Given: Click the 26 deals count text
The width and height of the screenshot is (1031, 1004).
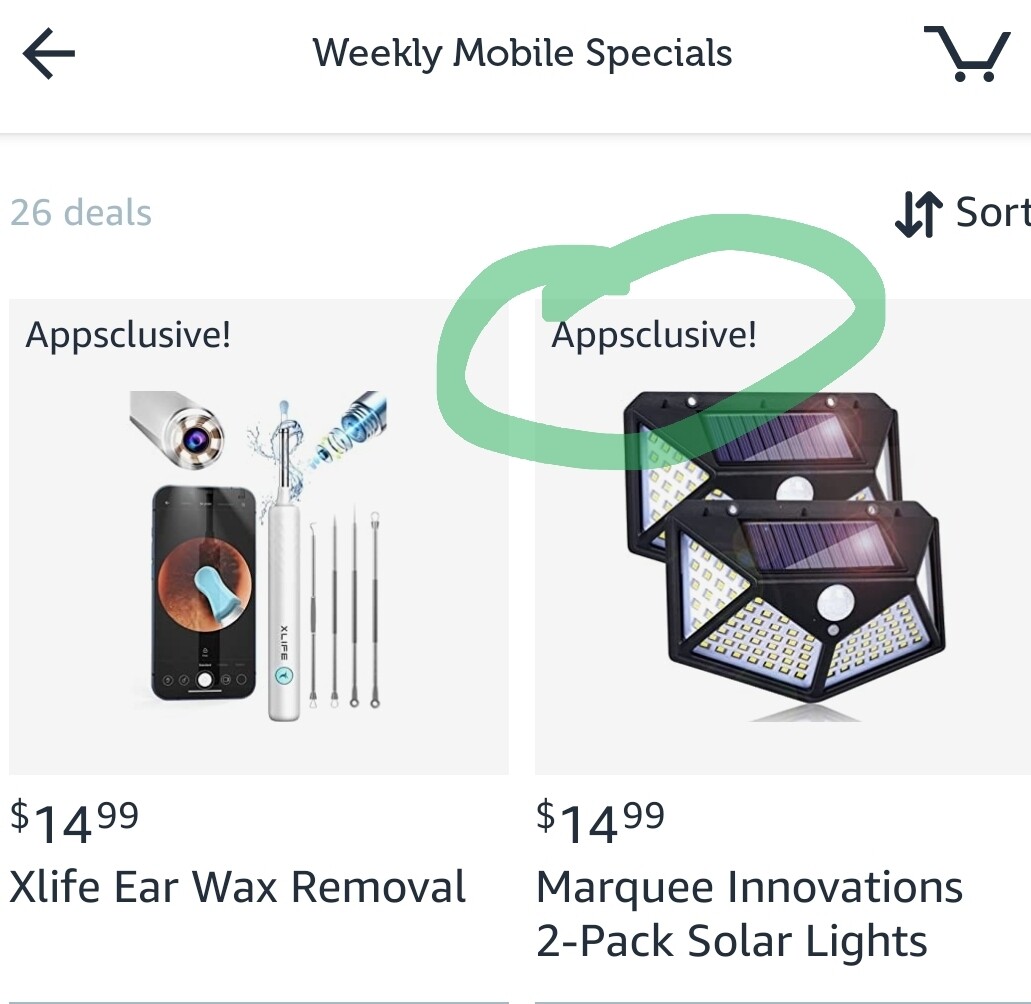Looking at the screenshot, I should tap(81, 213).
